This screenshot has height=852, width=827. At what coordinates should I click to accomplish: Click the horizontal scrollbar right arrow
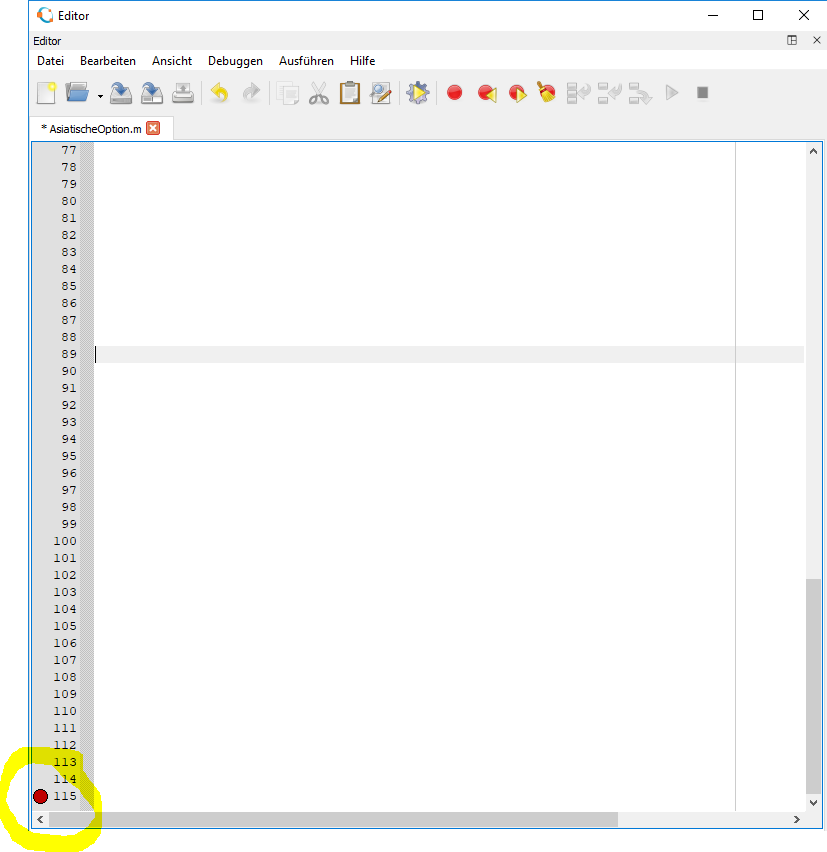(x=797, y=819)
